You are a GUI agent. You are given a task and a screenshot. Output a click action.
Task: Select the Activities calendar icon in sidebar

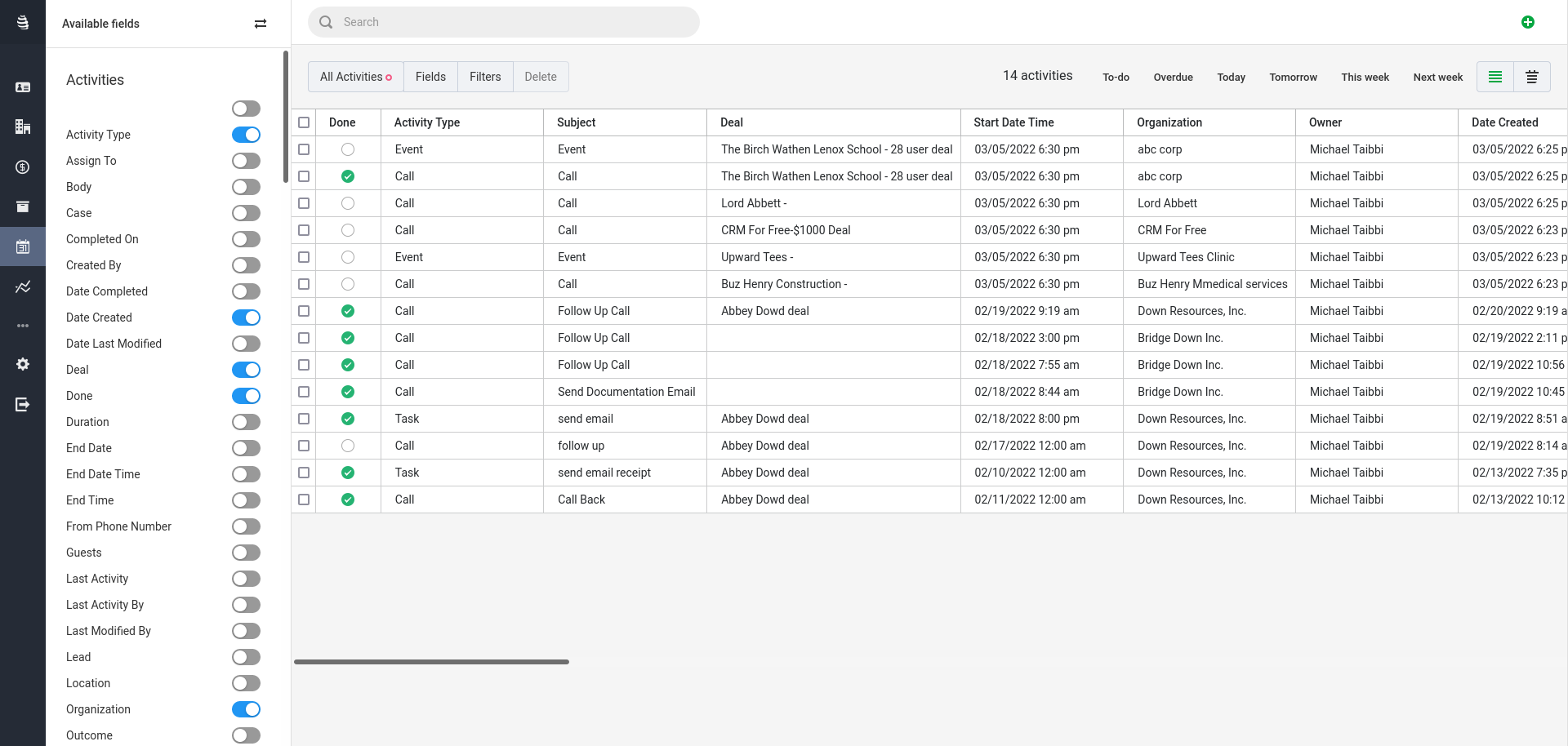tap(22, 246)
